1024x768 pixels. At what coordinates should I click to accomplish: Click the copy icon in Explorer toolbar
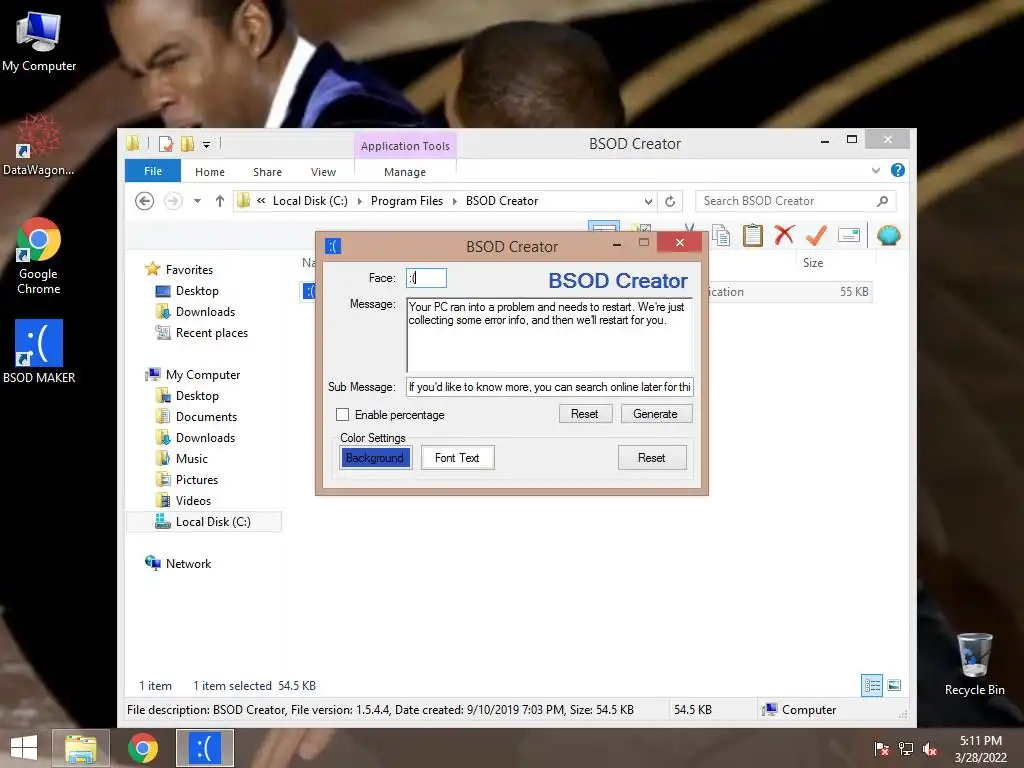(x=721, y=235)
